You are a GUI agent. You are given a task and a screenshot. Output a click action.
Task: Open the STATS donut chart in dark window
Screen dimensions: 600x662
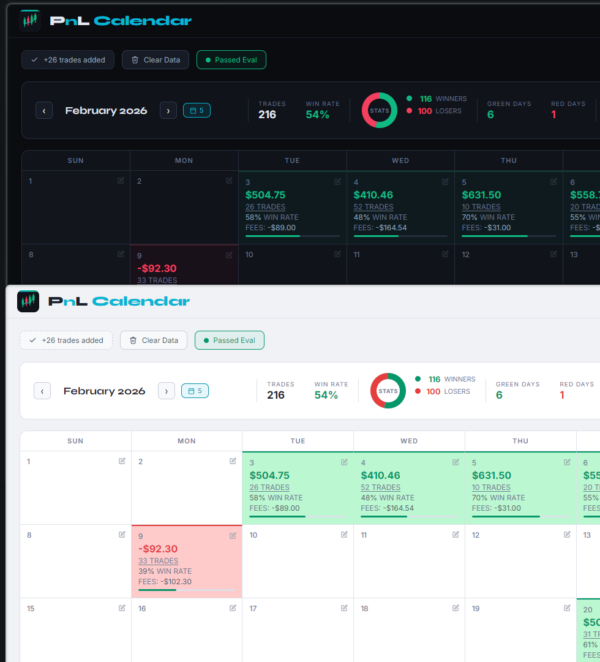[x=379, y=110]
